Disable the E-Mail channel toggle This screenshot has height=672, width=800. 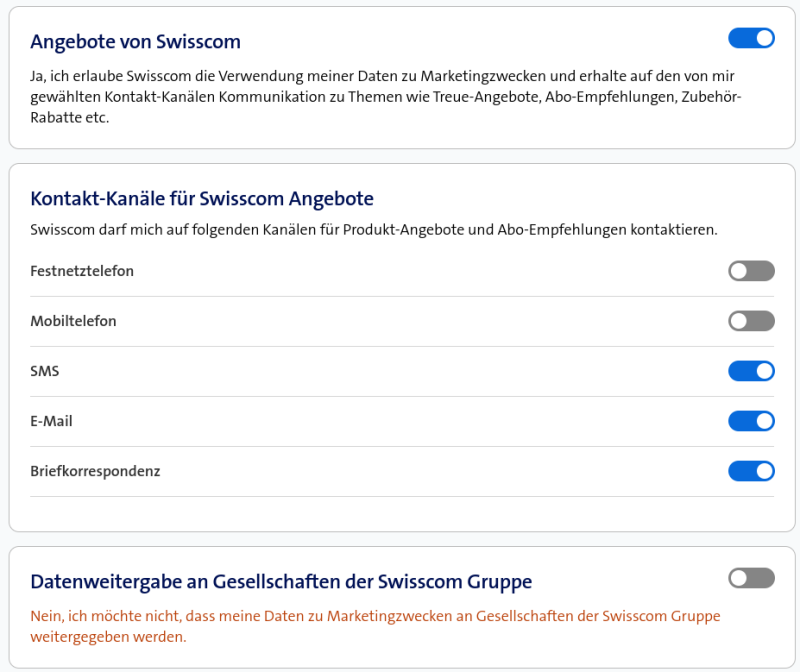pos(751,421)
